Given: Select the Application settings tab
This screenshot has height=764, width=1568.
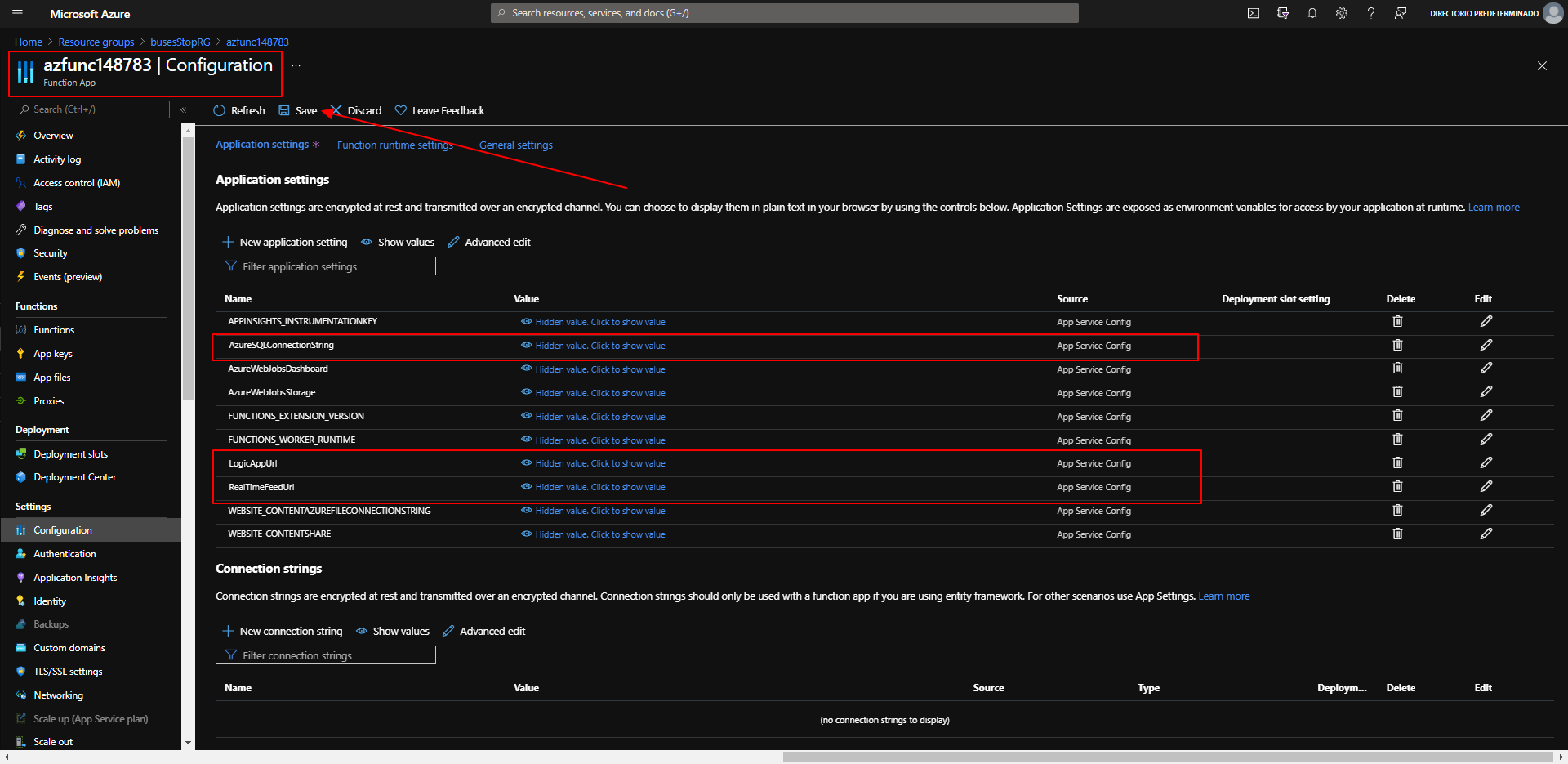Looking at the screenshot, I should 268,145.
